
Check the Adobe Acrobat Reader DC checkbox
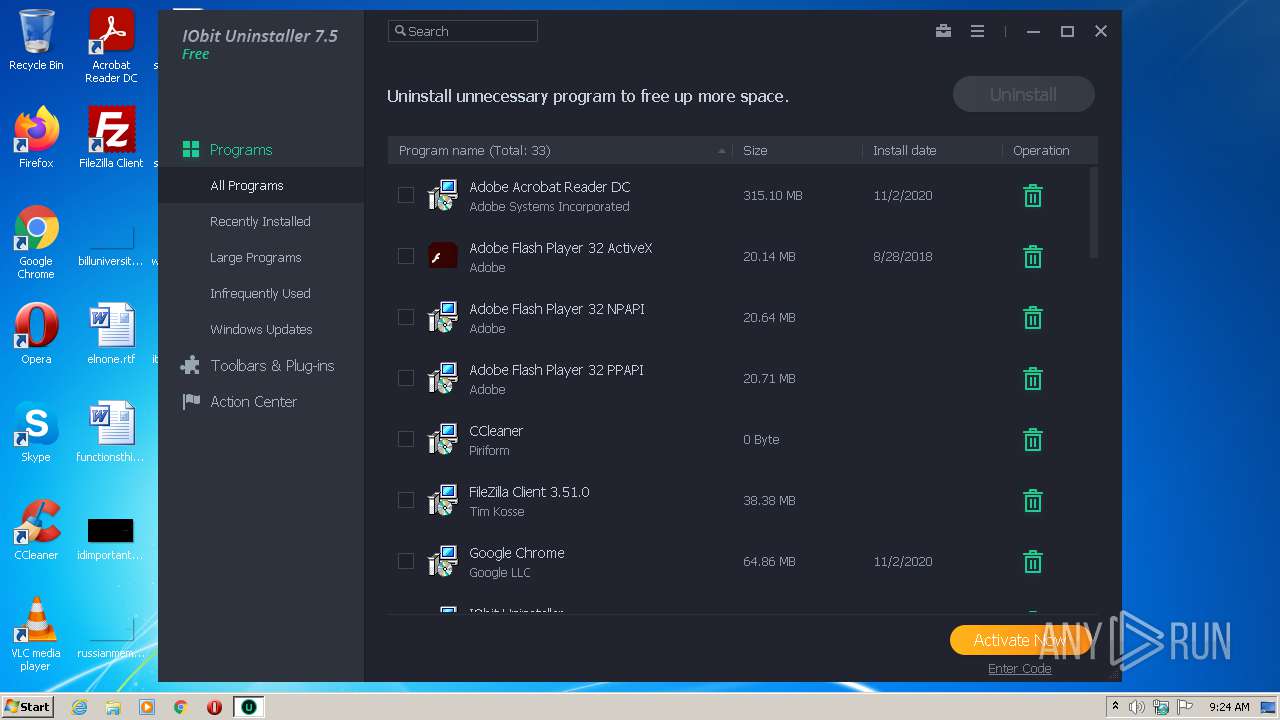(406, 195)
